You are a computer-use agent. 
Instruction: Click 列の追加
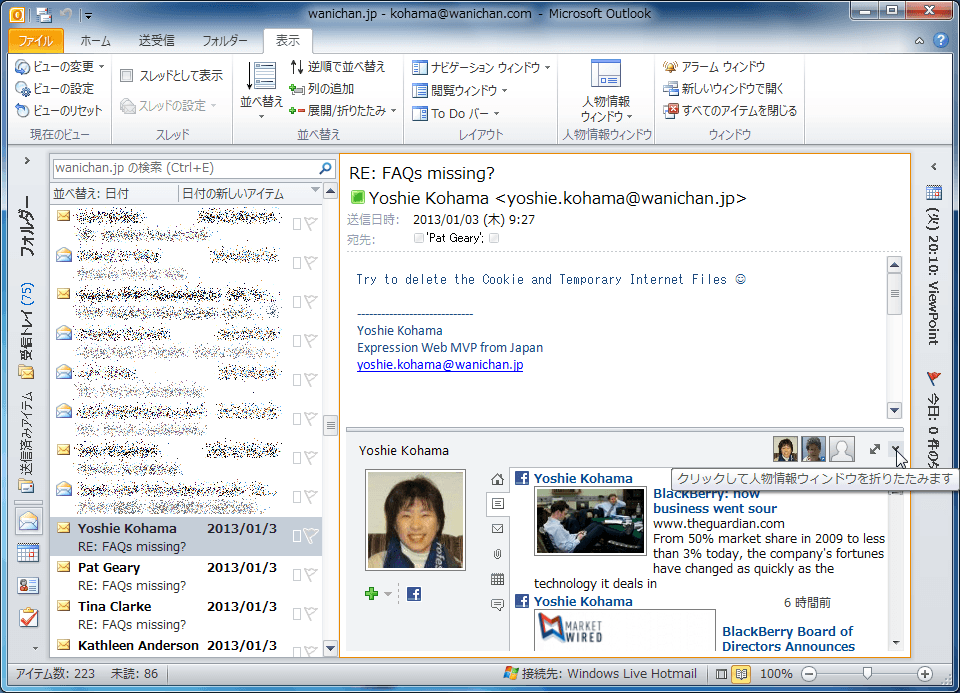[322, 89]
